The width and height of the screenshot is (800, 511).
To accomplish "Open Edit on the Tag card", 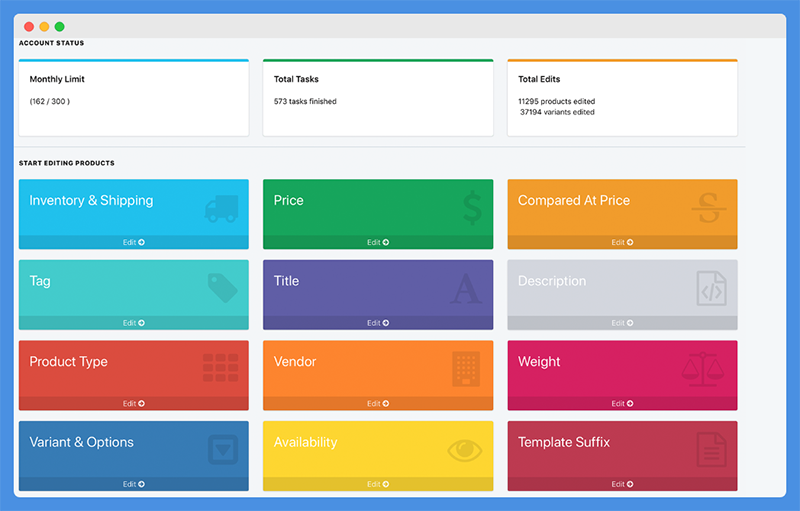I will [134, 323].
